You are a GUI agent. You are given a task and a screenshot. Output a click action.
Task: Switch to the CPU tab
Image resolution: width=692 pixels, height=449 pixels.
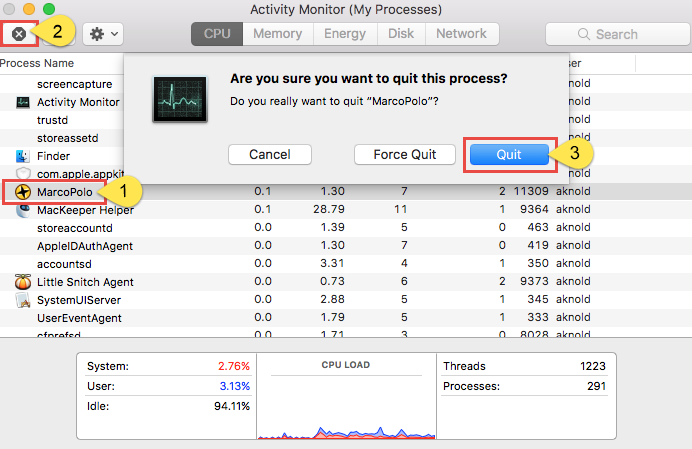[217, 34]
